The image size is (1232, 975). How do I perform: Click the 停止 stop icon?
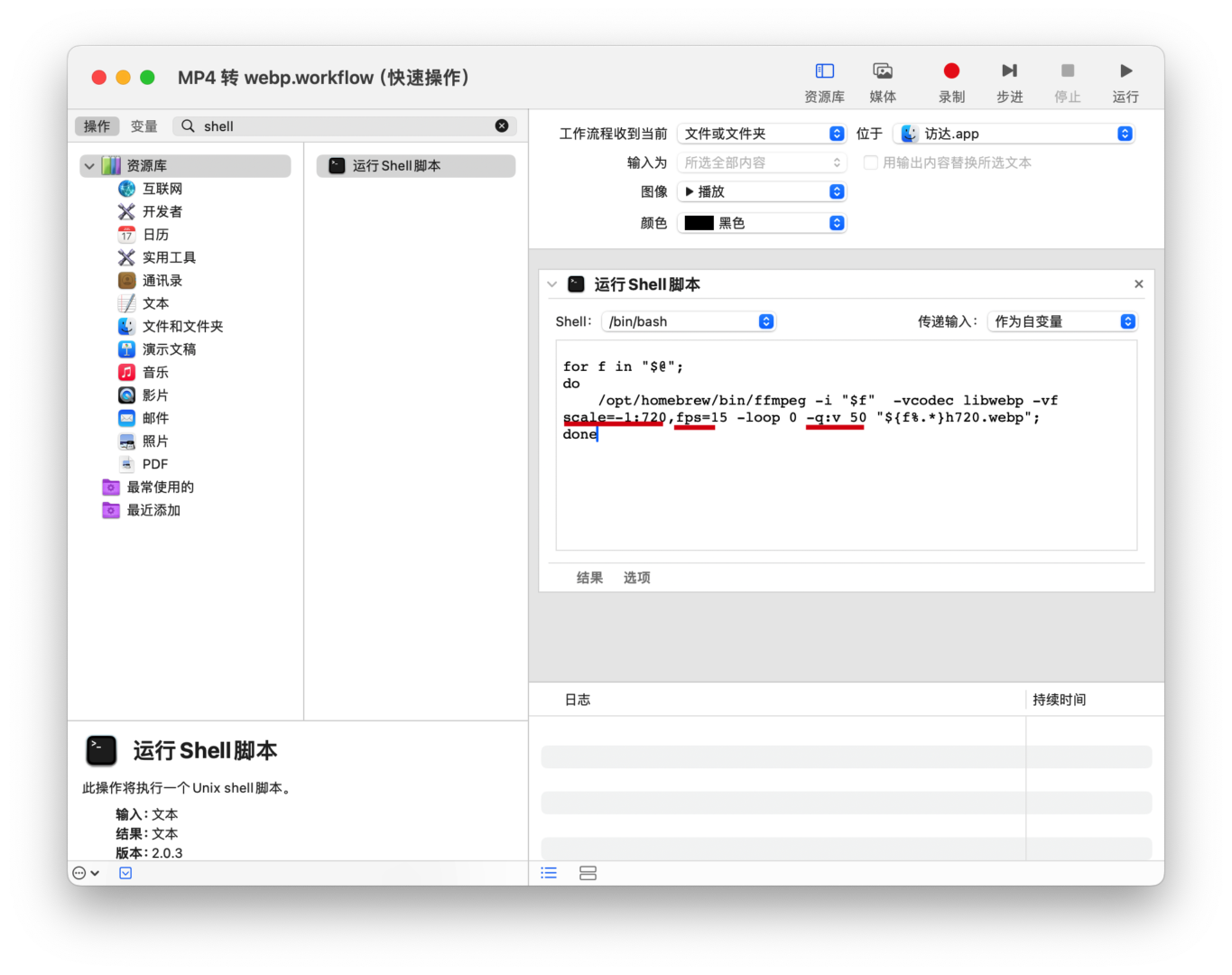pyautogui.click(x=1068, y=71)
